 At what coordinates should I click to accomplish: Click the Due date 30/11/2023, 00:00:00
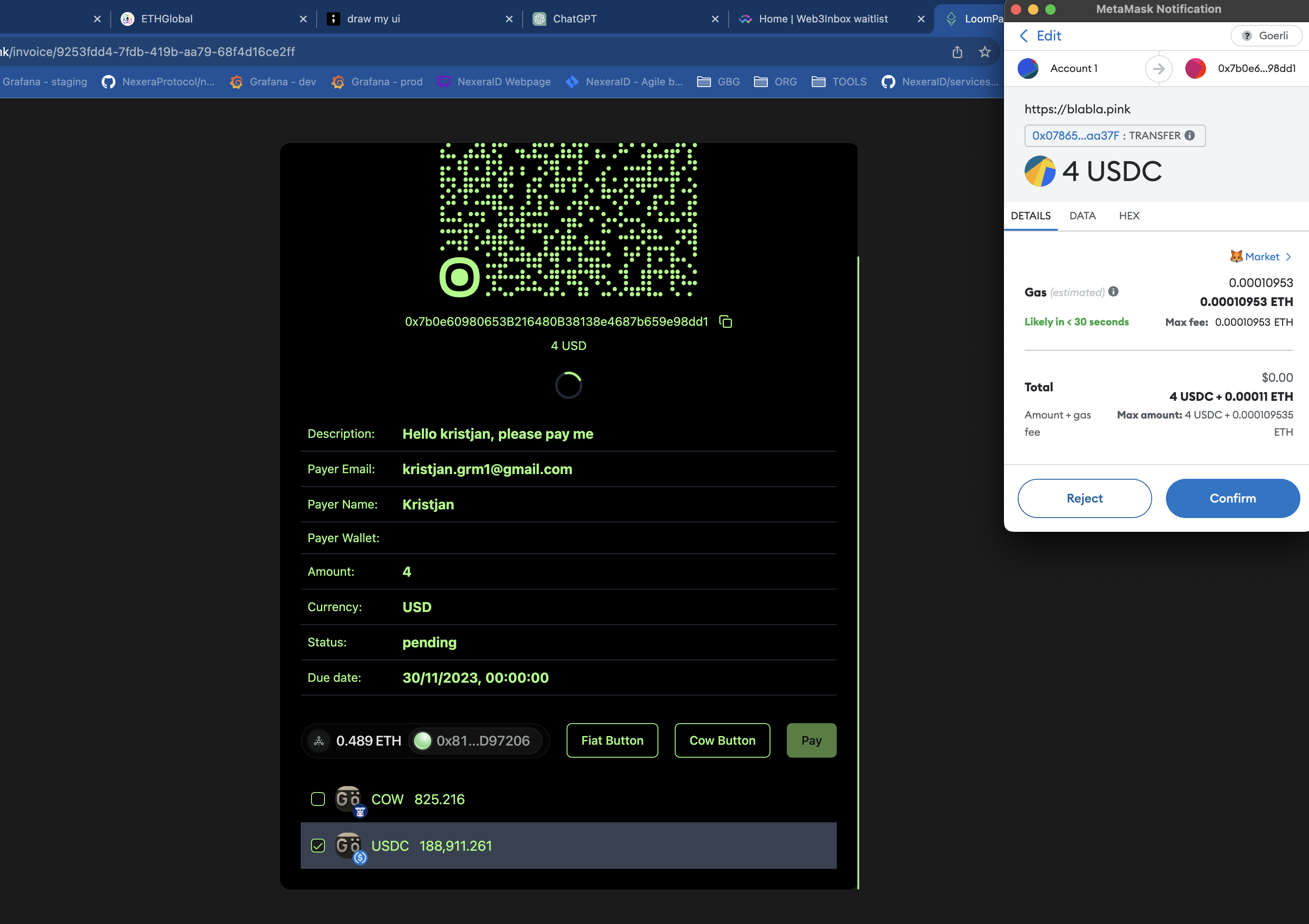(476, 678)
